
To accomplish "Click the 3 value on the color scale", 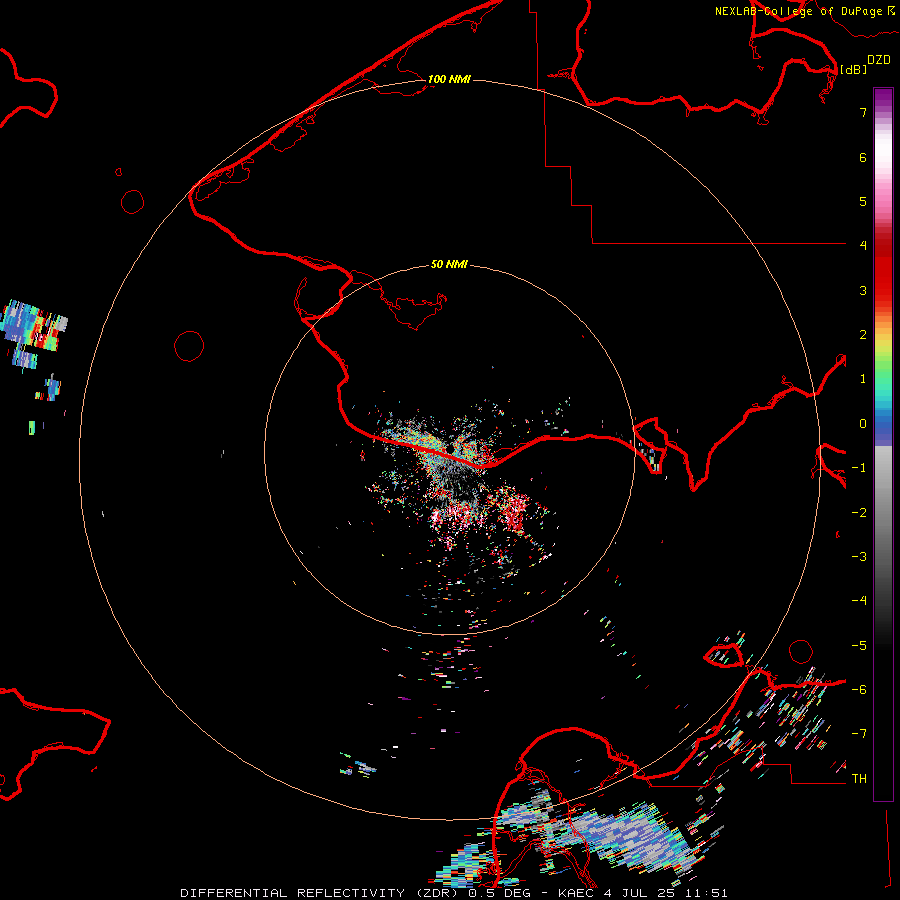I will point(863,290).
